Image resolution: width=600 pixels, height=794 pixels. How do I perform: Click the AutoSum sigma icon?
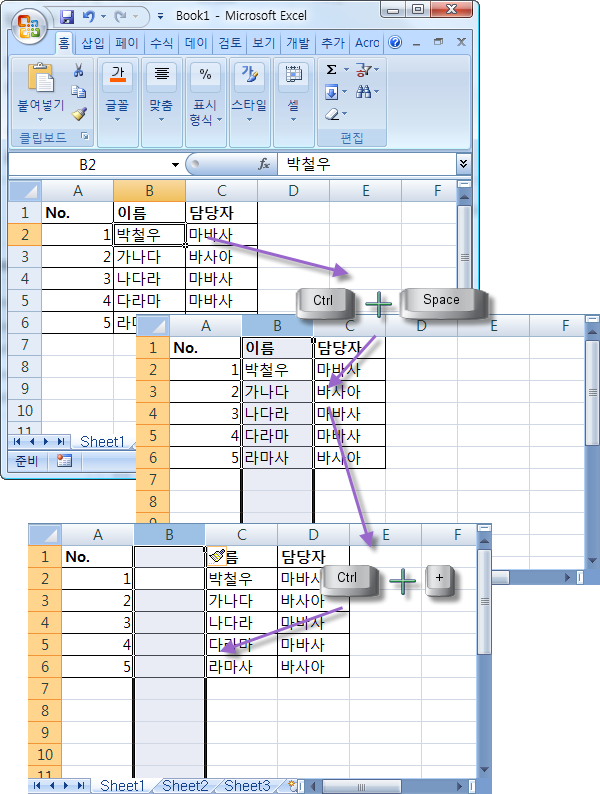[x=331, y=69]
